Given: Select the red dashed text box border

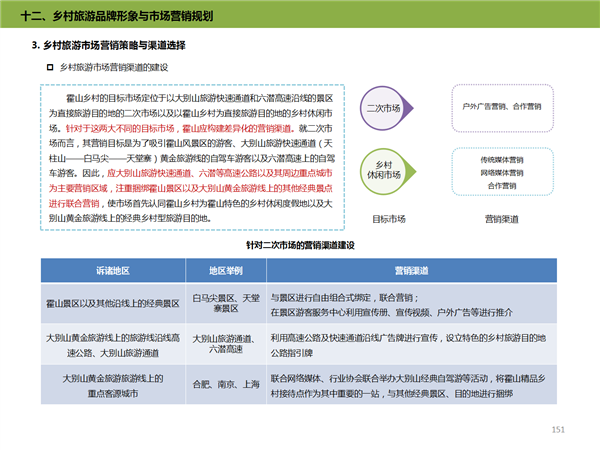Looking at the screenshot, I should point(41,150).
